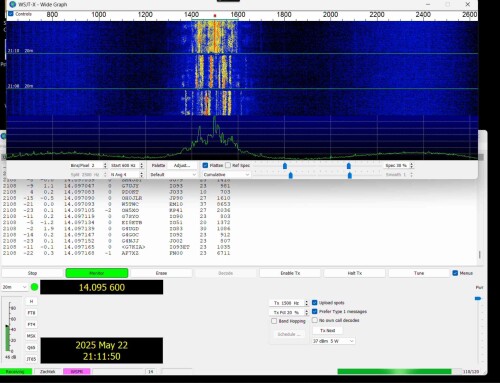Open the 20m band dropdown
500x383 pixels.
[x=15, y=287]
